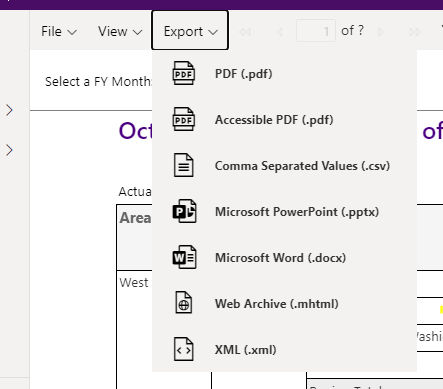Viewport: 443px width, 389px height.
Task: Go to previous page arrow
Action: 280,32
